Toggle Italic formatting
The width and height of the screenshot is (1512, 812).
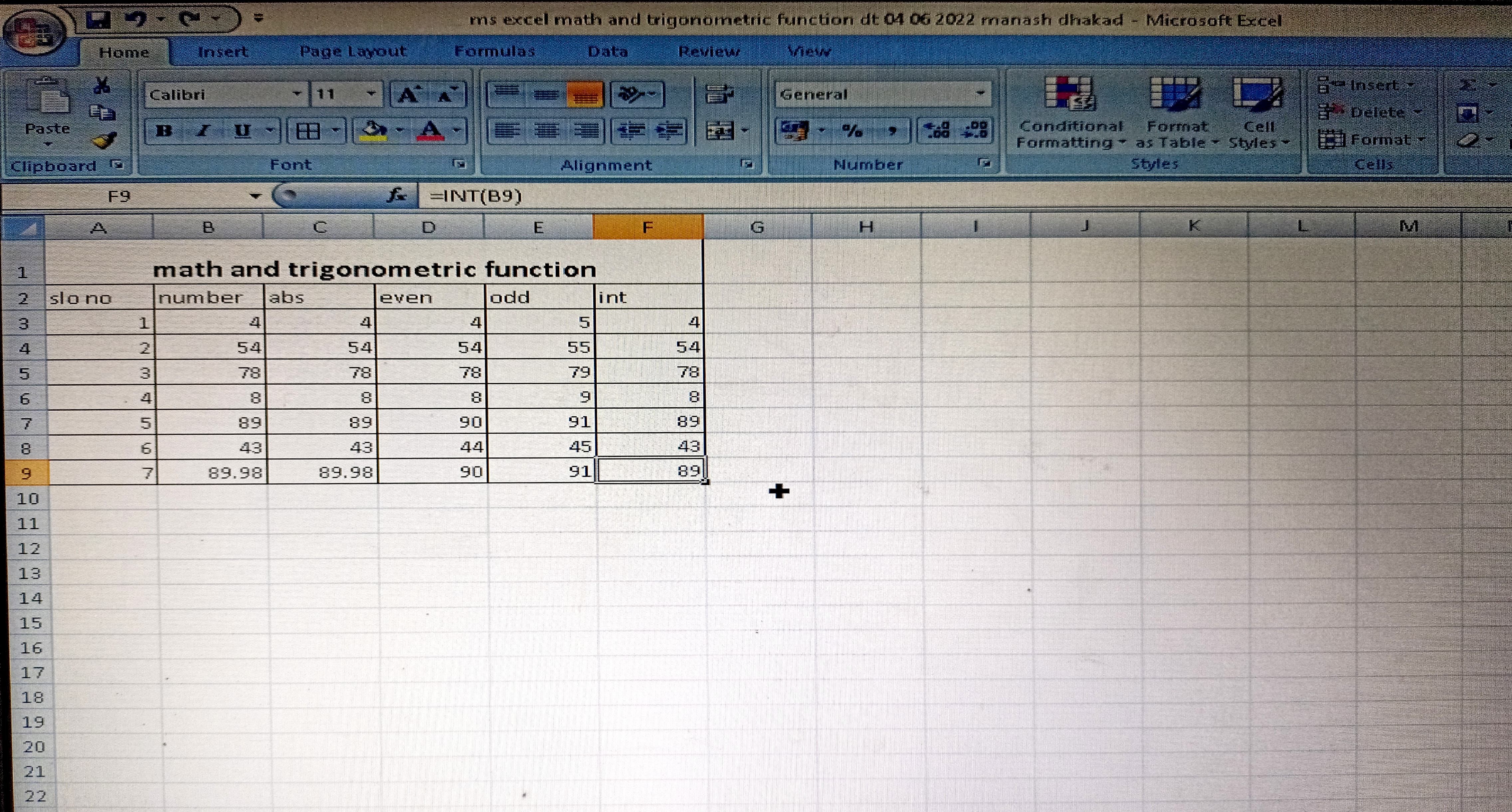[203, 130]
